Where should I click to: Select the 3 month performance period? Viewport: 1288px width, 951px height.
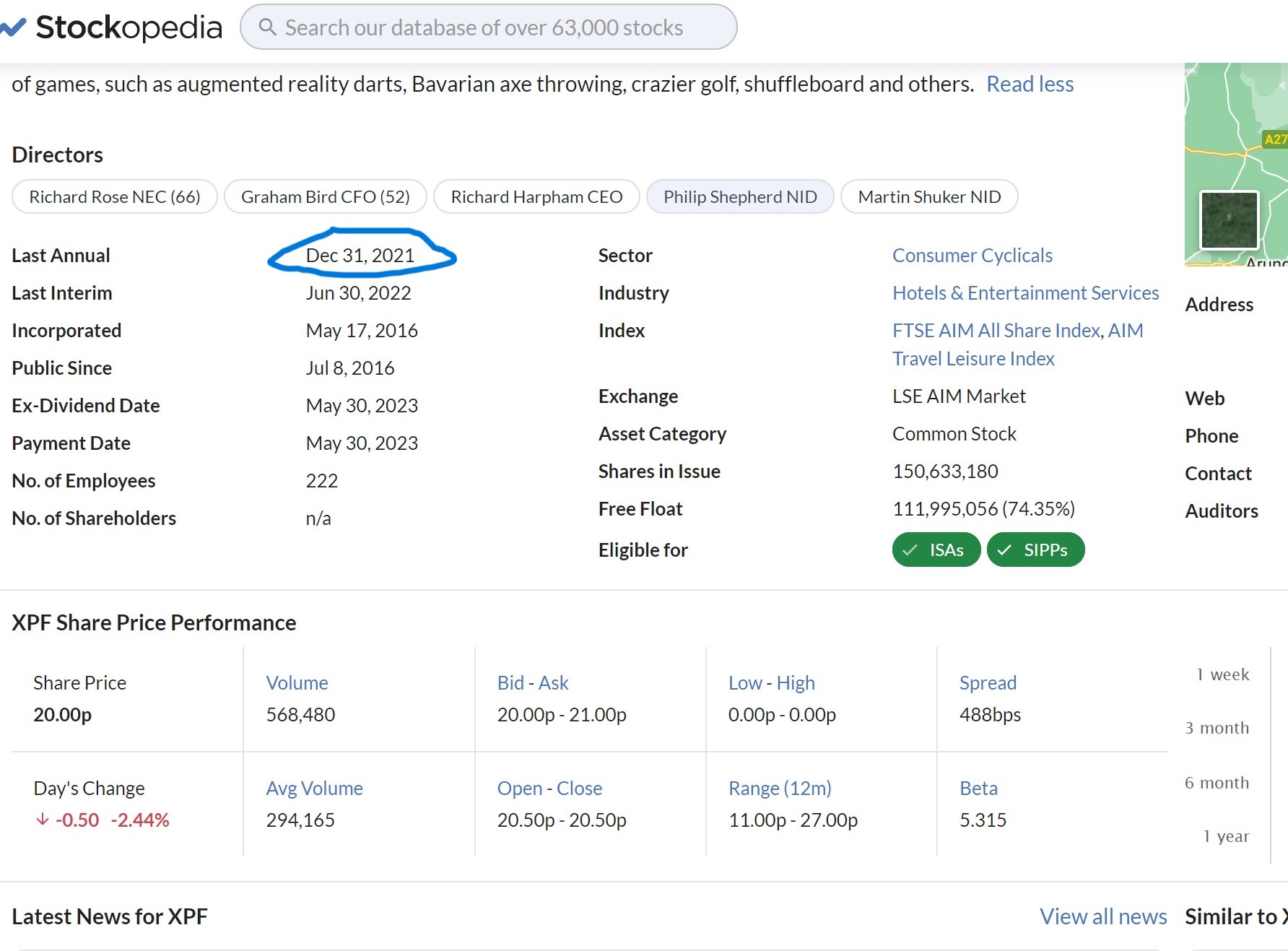[1217, 727]
